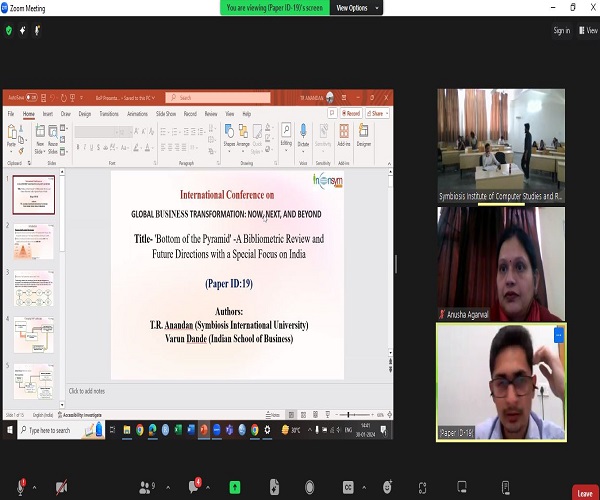Switch to Reading View icon

[x=315, y=415]
